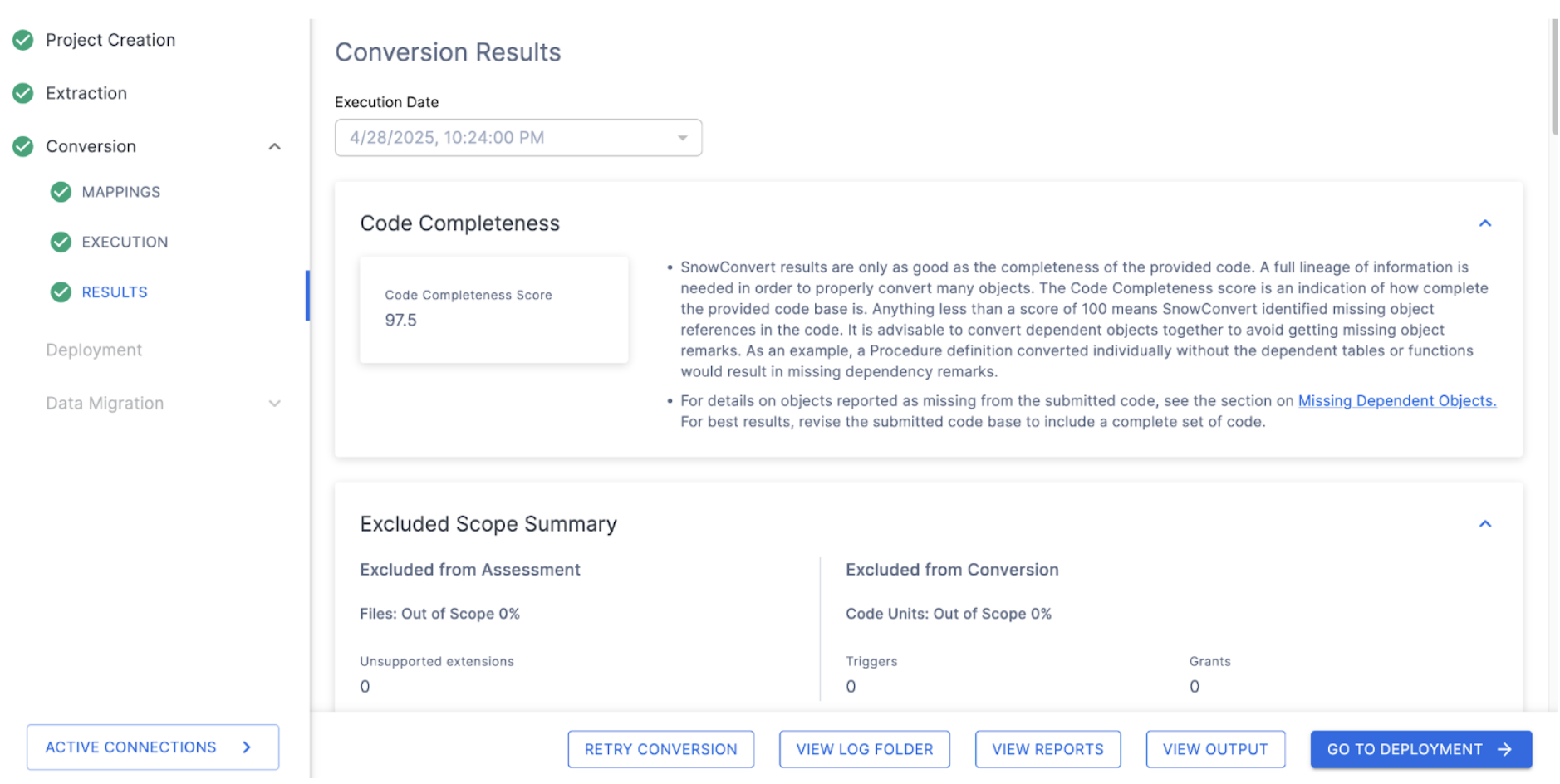This screenshot has height=784, width=1560.
Task: Click the checkmark icon beside EXECUTION
Action: (x=61, y=242)
